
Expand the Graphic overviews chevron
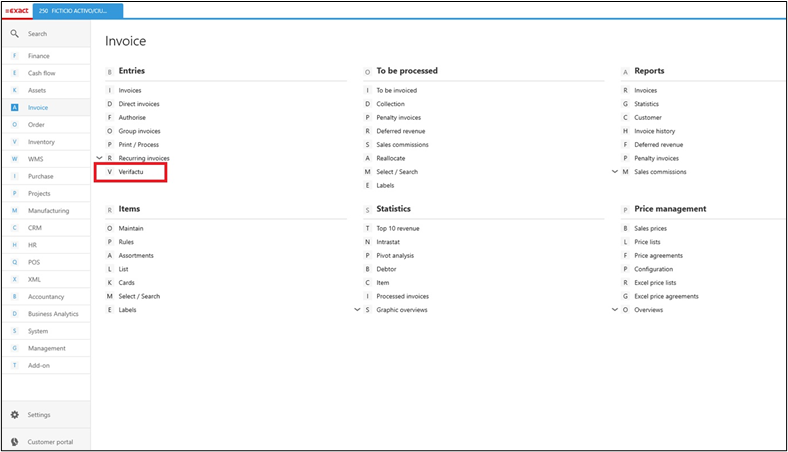(357, 310)
